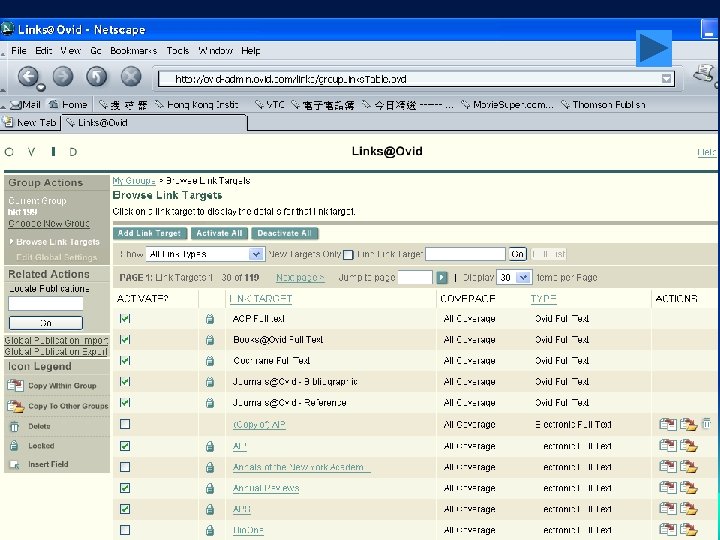Screen dimensions: 720x540
Task: Reload the page with the Reload button
Action: pyautogui.click(x=97, y=76)
